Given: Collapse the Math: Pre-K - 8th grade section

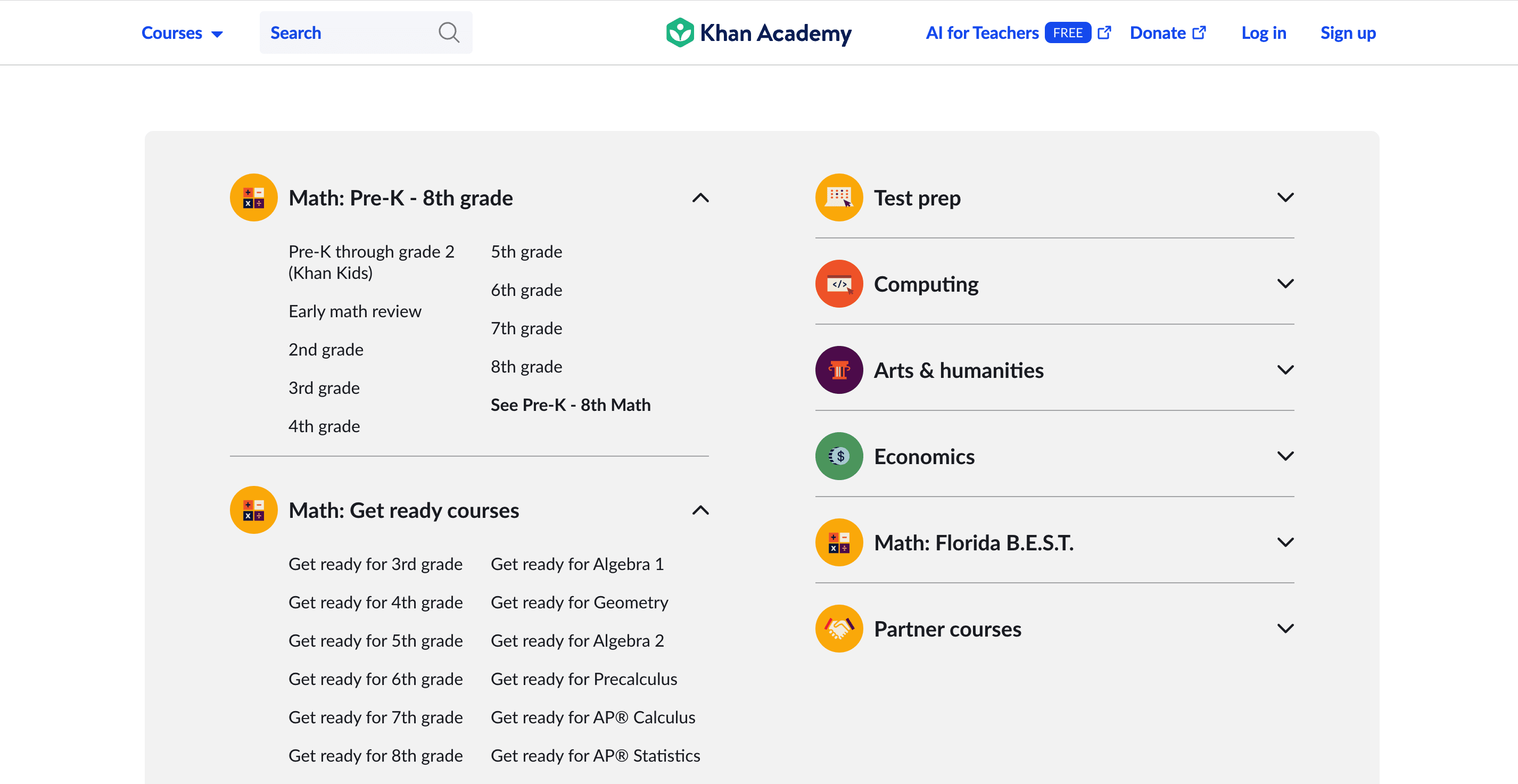Looking at the screenshot, I should click(700, 198).
